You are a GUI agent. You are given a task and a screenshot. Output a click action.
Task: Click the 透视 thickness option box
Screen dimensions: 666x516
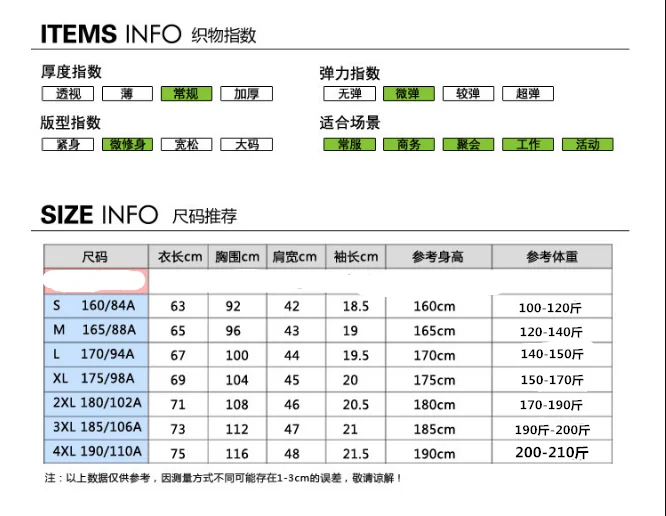(x=68, y=93)
